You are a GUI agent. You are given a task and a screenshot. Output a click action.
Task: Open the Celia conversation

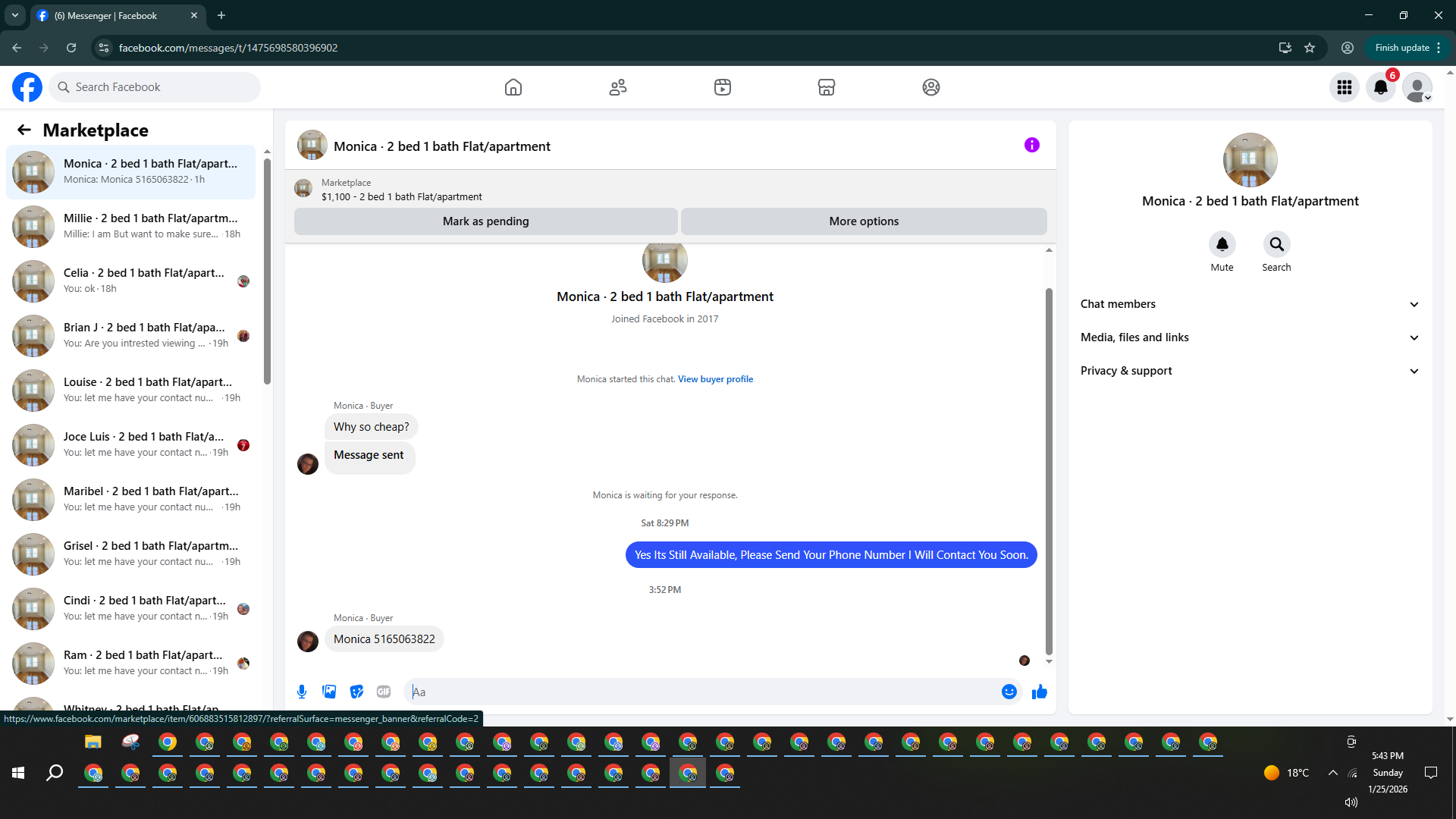131,281
